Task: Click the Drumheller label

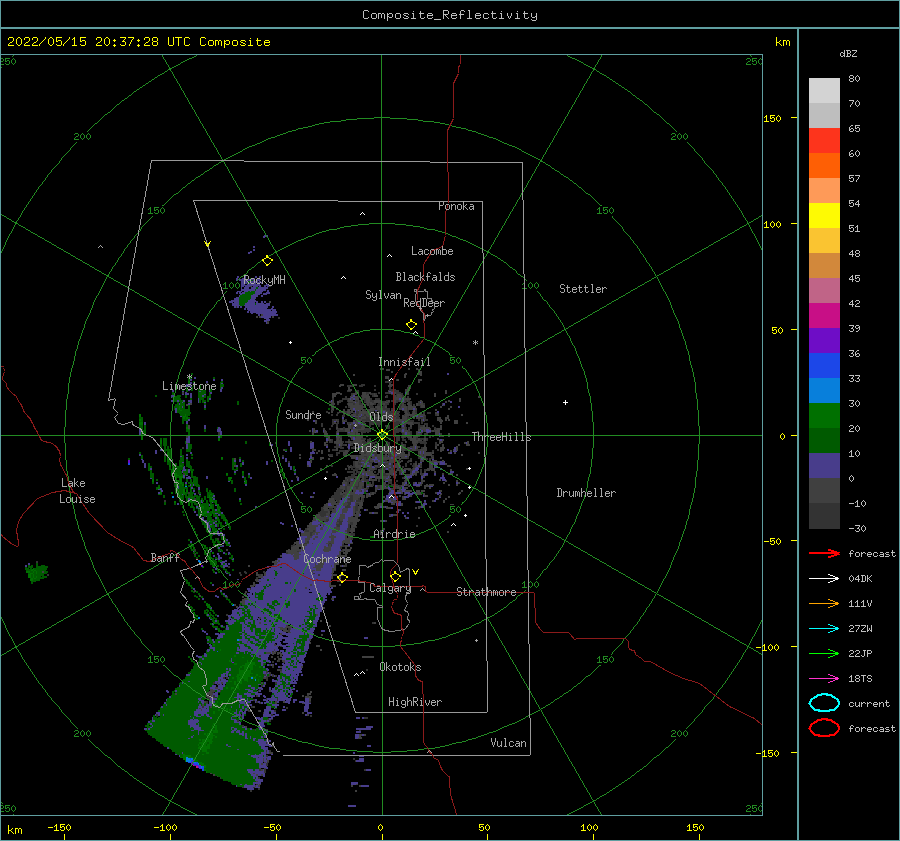Action: [x=586, y=493]
